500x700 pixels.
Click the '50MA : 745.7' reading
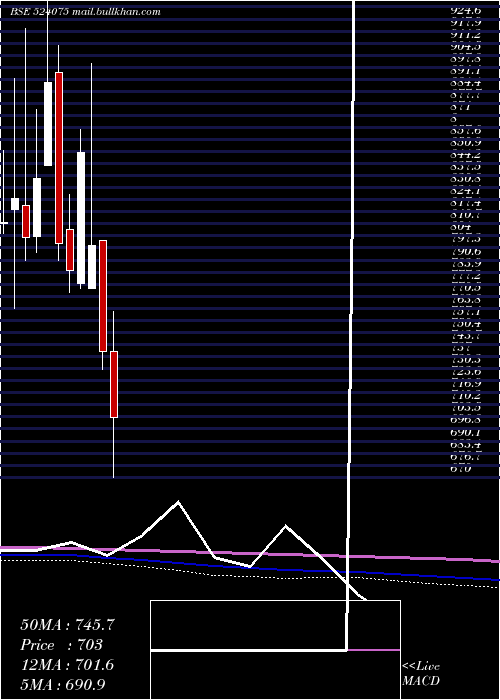67,625
